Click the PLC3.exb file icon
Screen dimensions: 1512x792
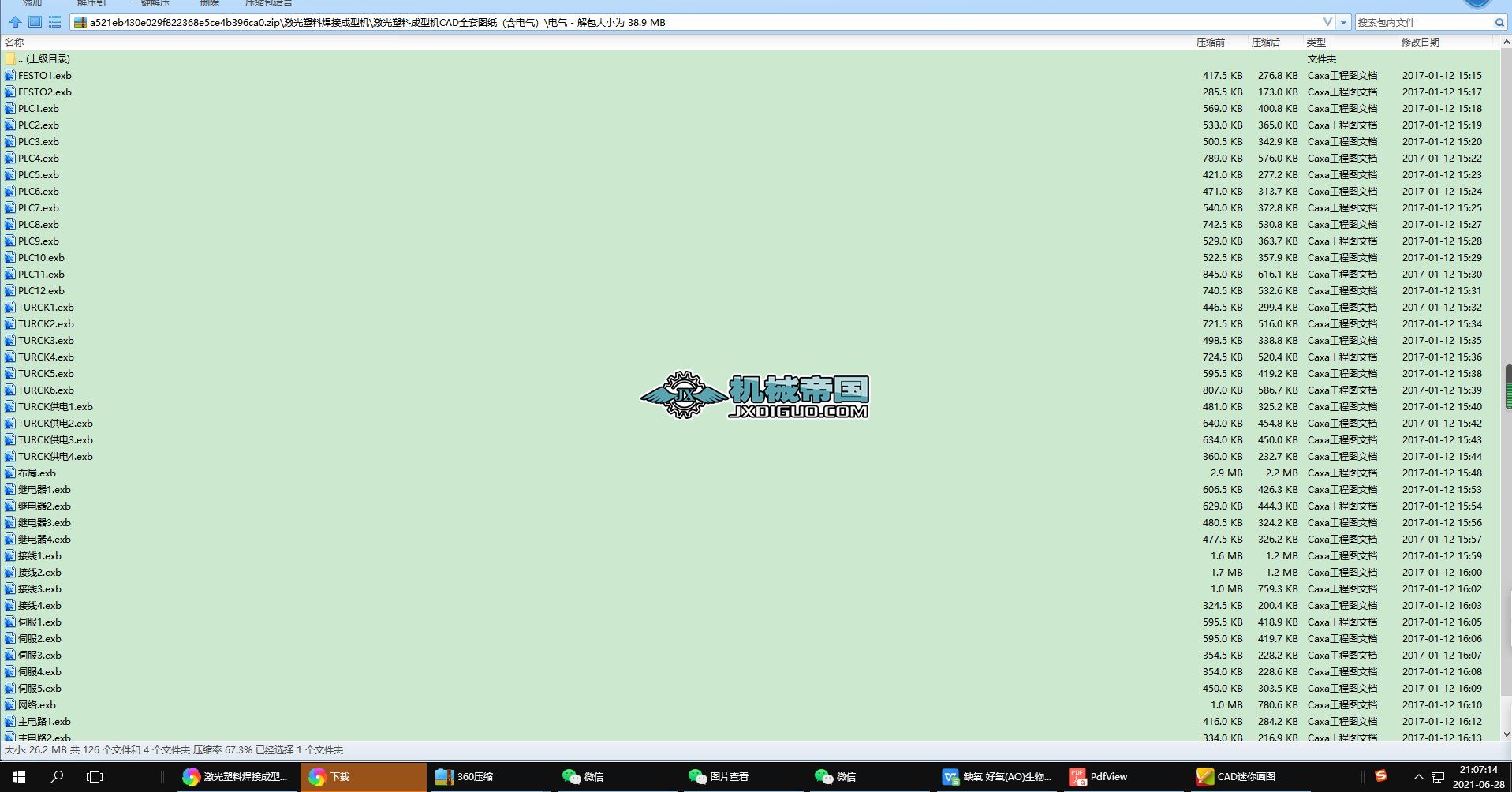(10, 142)
